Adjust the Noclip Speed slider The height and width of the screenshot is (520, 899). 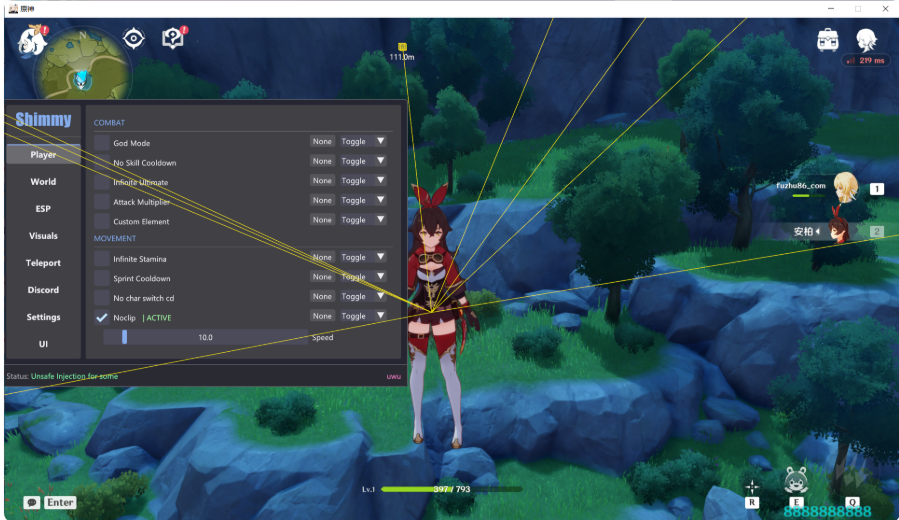point(205,337)
